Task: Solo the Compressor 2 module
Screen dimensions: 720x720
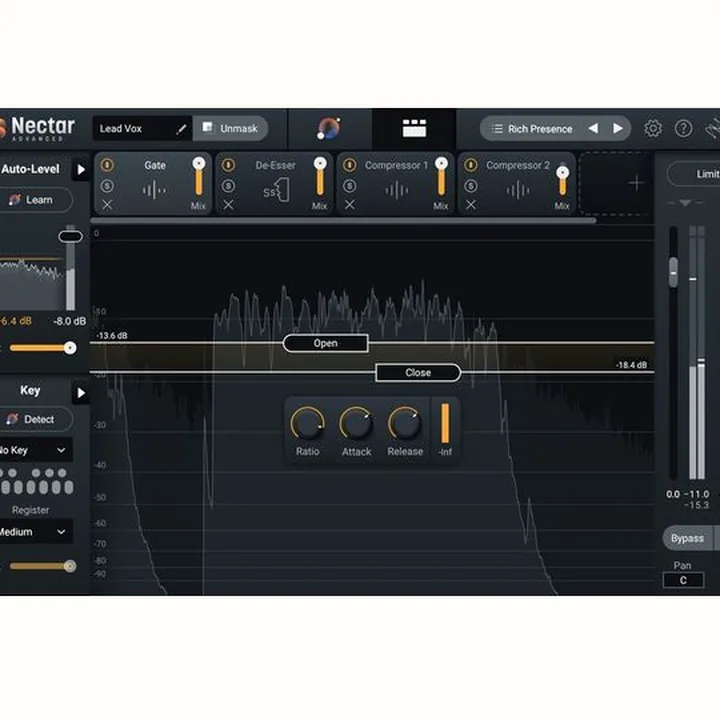Action: [x=471, y=186]
